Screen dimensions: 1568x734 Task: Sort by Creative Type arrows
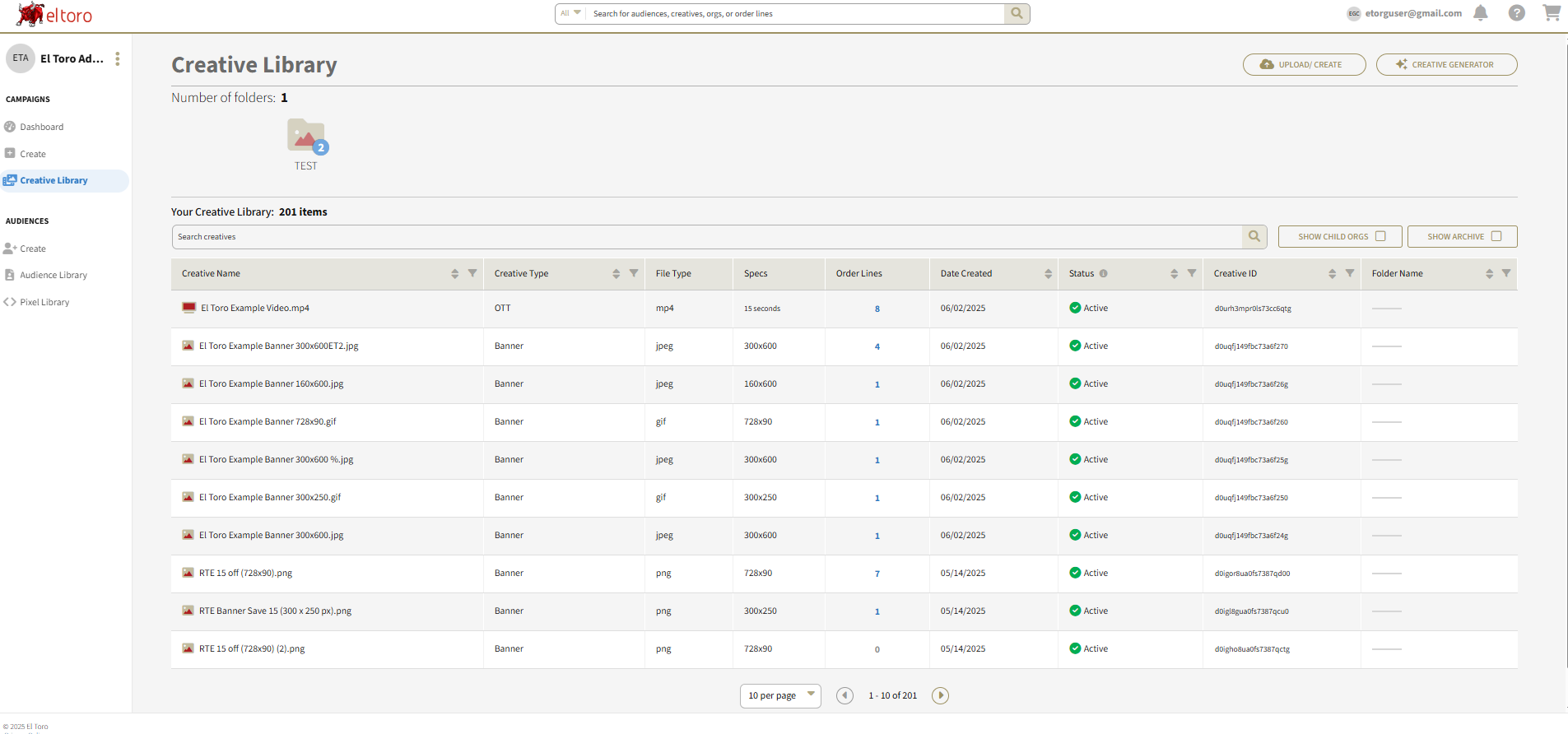click(x=616, y=274)
